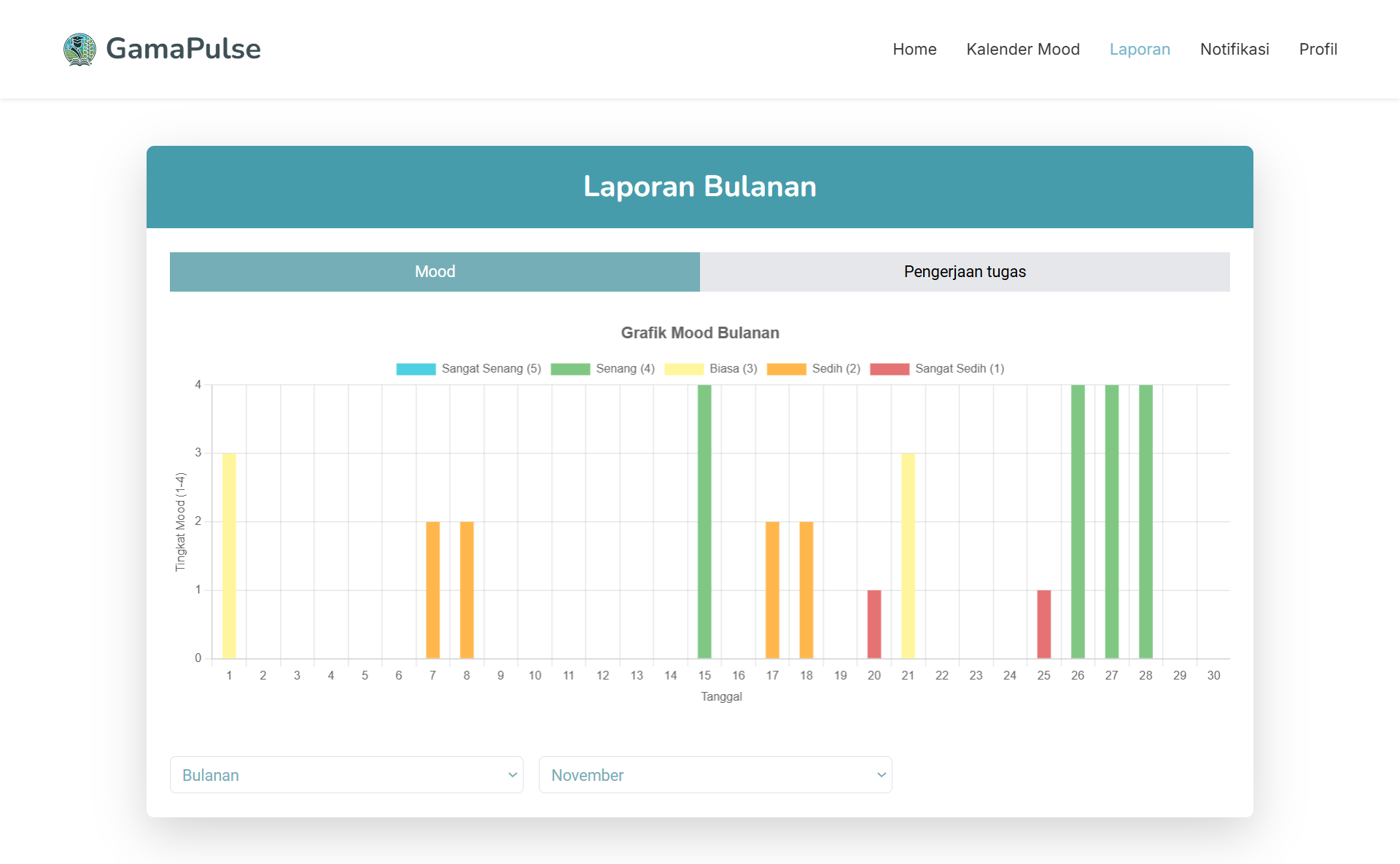Switch to Pengerjaan tugas tab
The height and width of the screenshot is (864, 1400).
(x=965, y=272)
